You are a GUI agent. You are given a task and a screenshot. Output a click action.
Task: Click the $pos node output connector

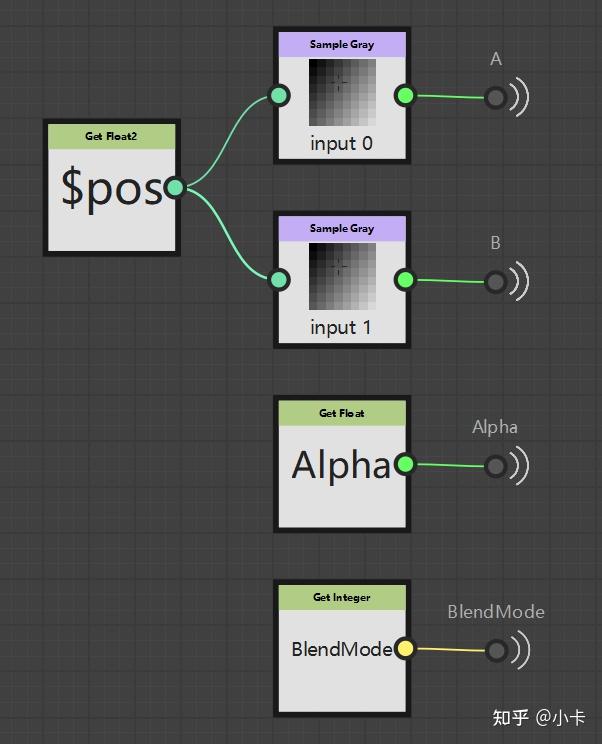[174, 188]
